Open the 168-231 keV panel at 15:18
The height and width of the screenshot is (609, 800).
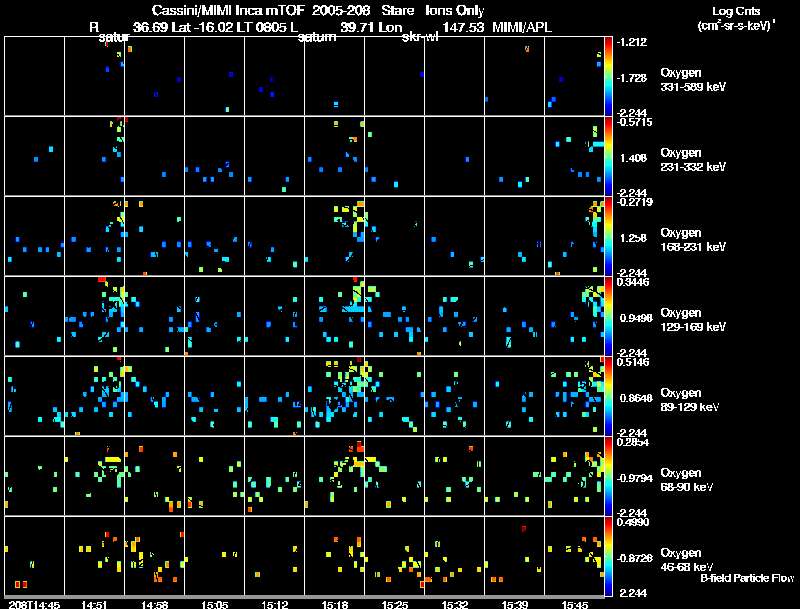[x=335, y=236]
